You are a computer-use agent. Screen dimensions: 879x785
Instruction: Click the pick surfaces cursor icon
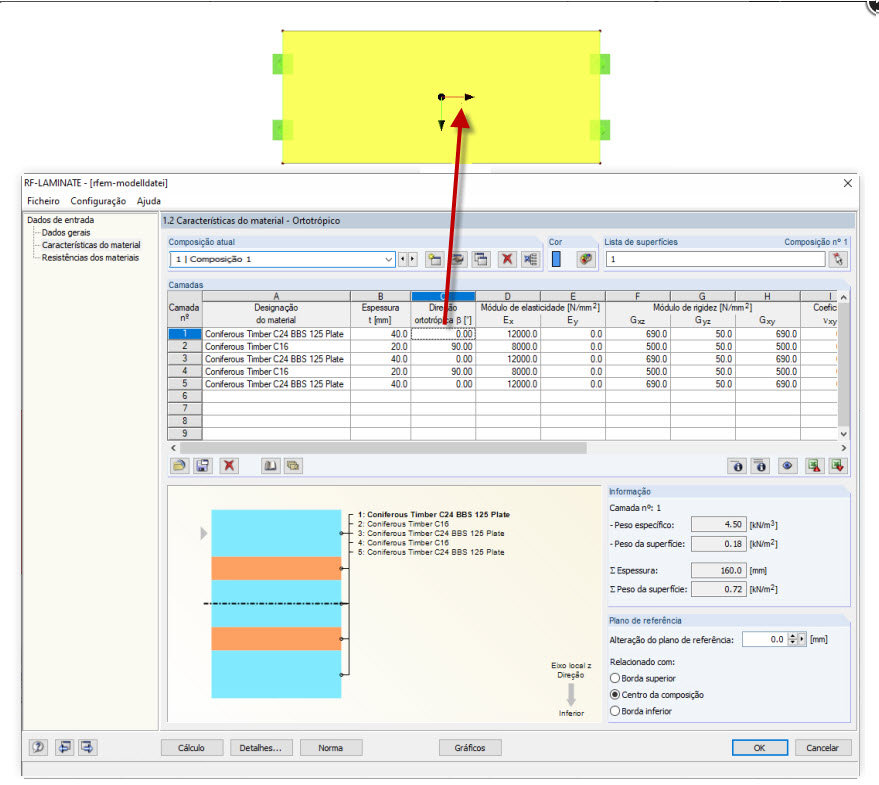coord(838,260)
